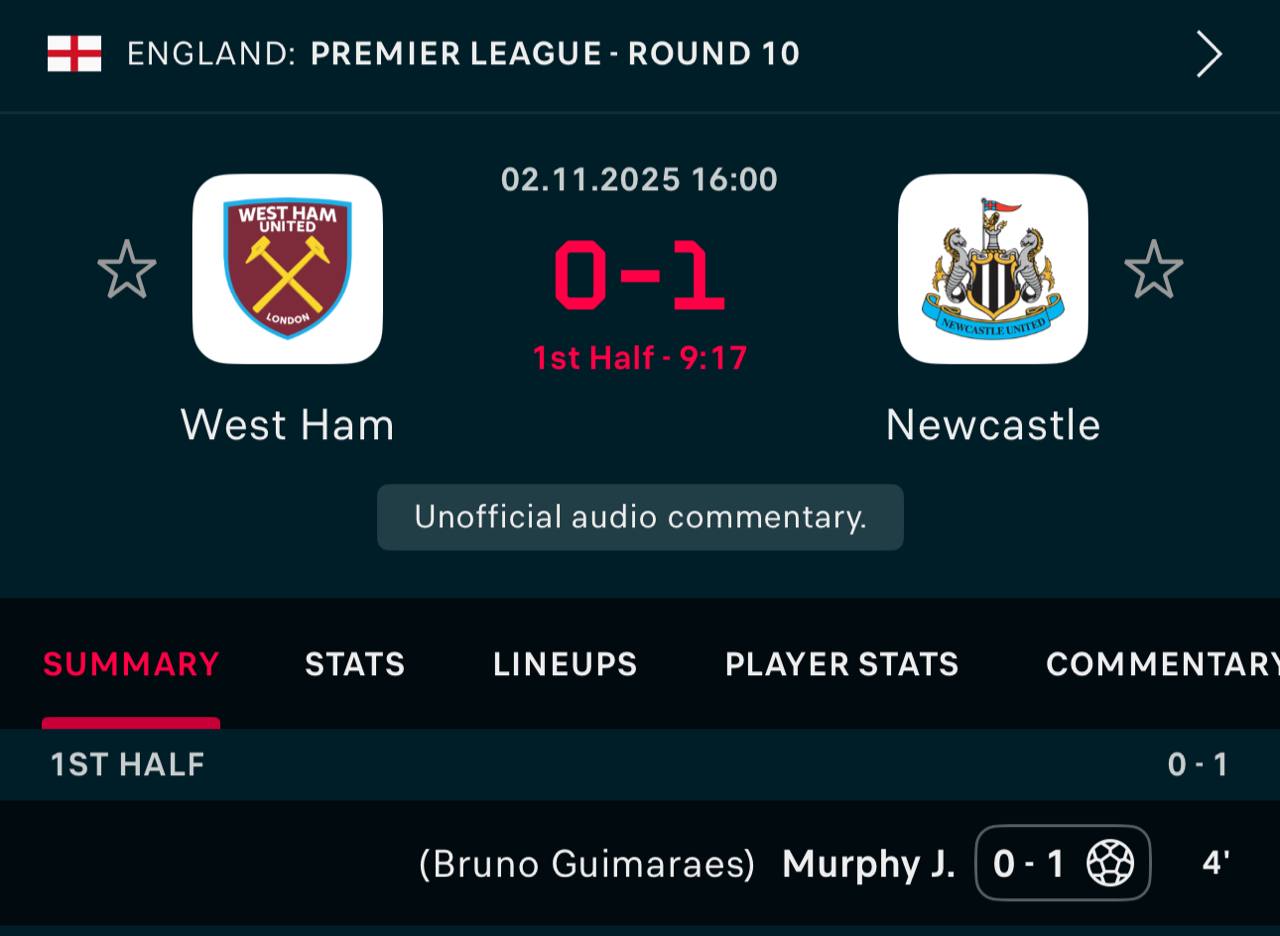Favorite West Ham with star toggle

pos(127,269)
